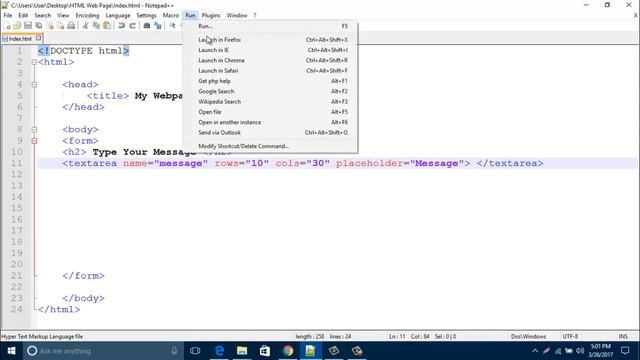Screen dimensions: 640x360
Task: Choose Send via Outlook
Action: click(270, 133)
